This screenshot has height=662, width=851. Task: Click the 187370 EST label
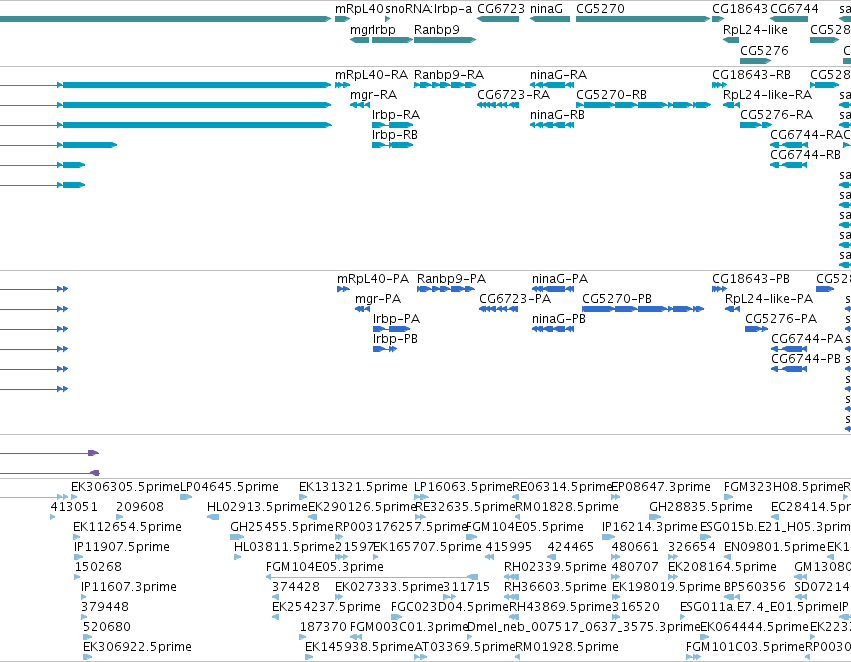click(323, 626)
